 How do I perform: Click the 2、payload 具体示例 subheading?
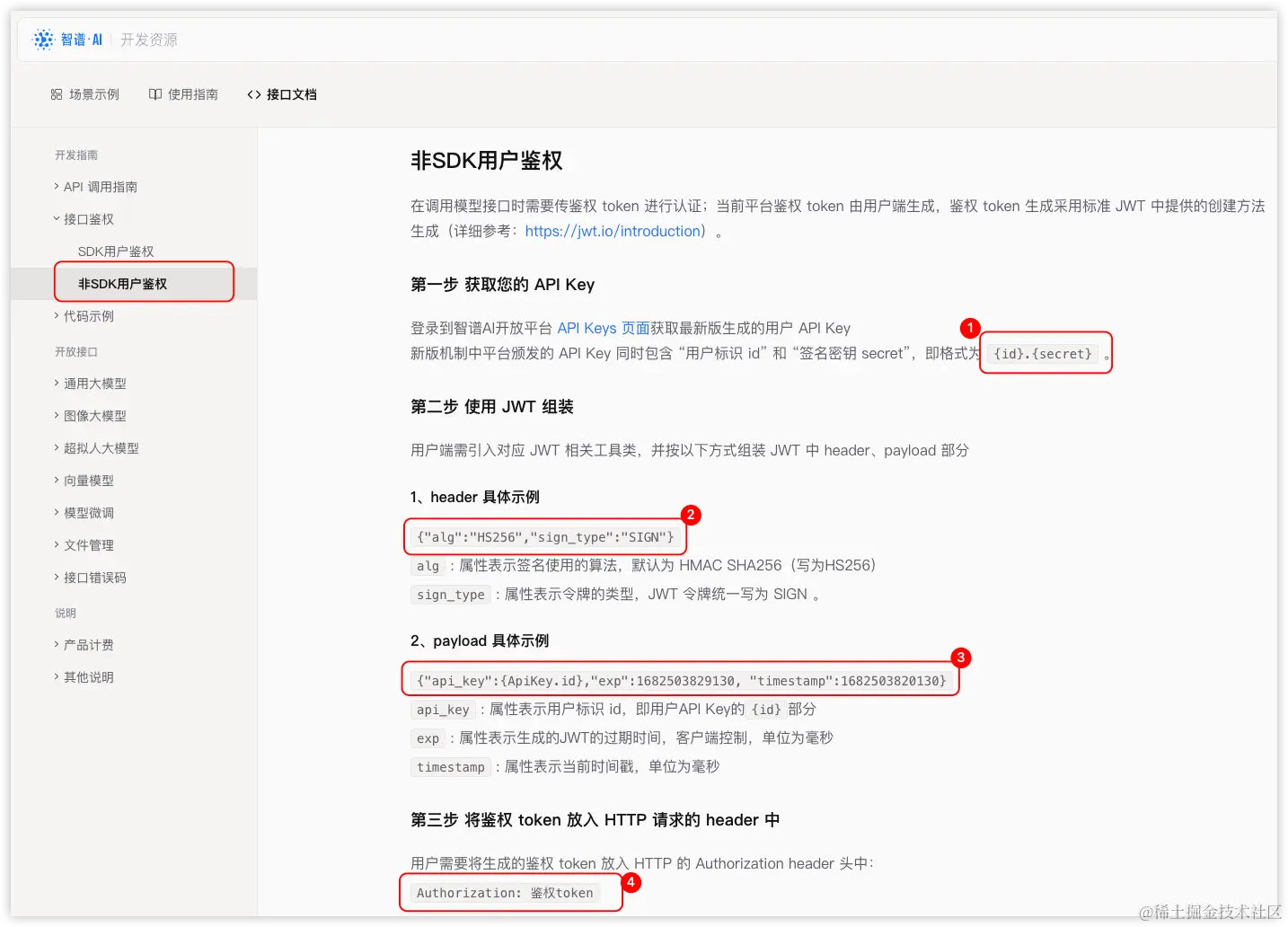pos(480,641)
